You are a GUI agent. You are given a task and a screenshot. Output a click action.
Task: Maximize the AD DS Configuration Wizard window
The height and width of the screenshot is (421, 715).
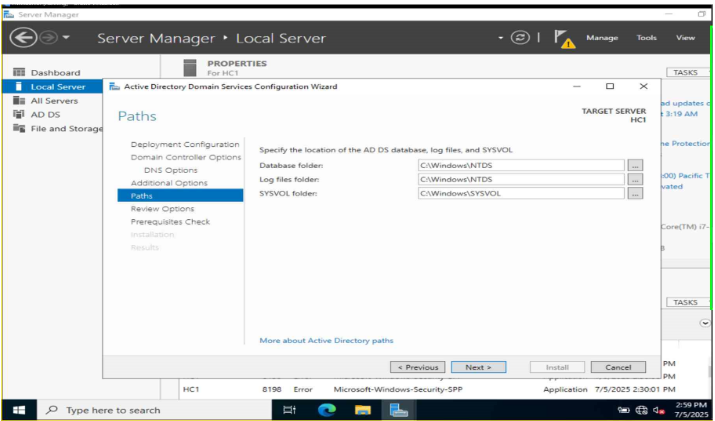pos(610,86)
